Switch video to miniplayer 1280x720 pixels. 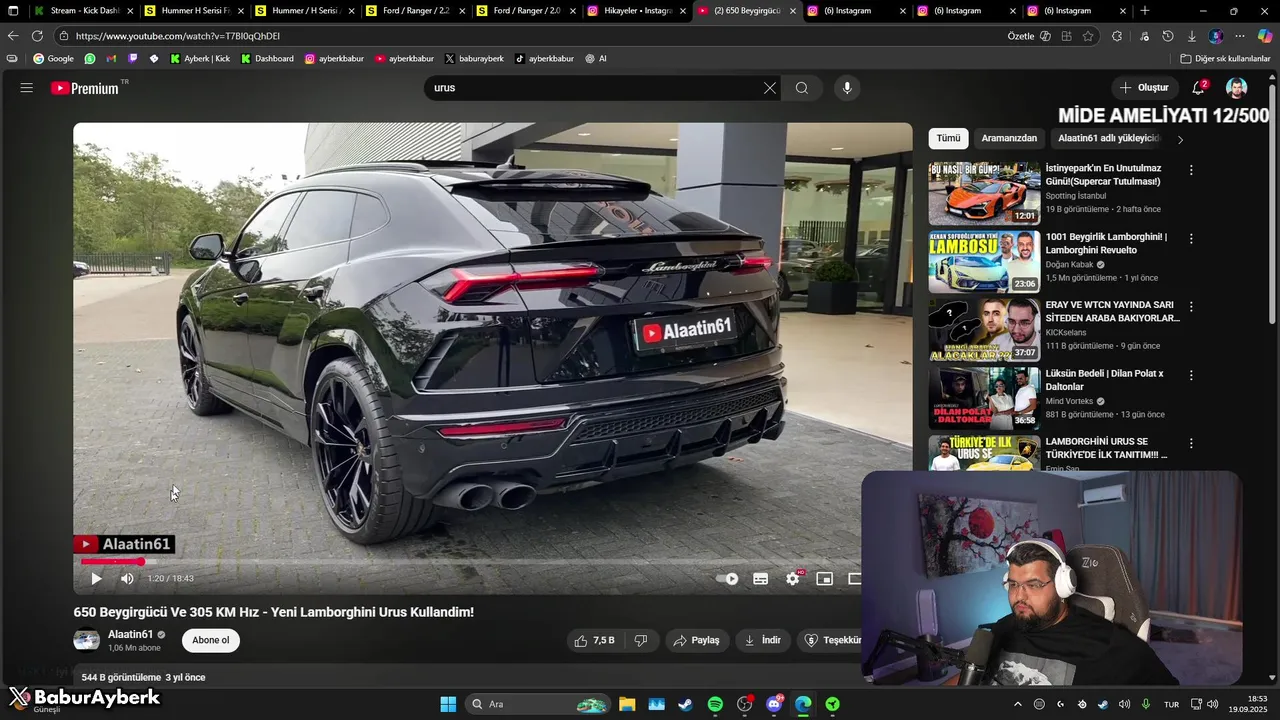[x=824, y=578]
